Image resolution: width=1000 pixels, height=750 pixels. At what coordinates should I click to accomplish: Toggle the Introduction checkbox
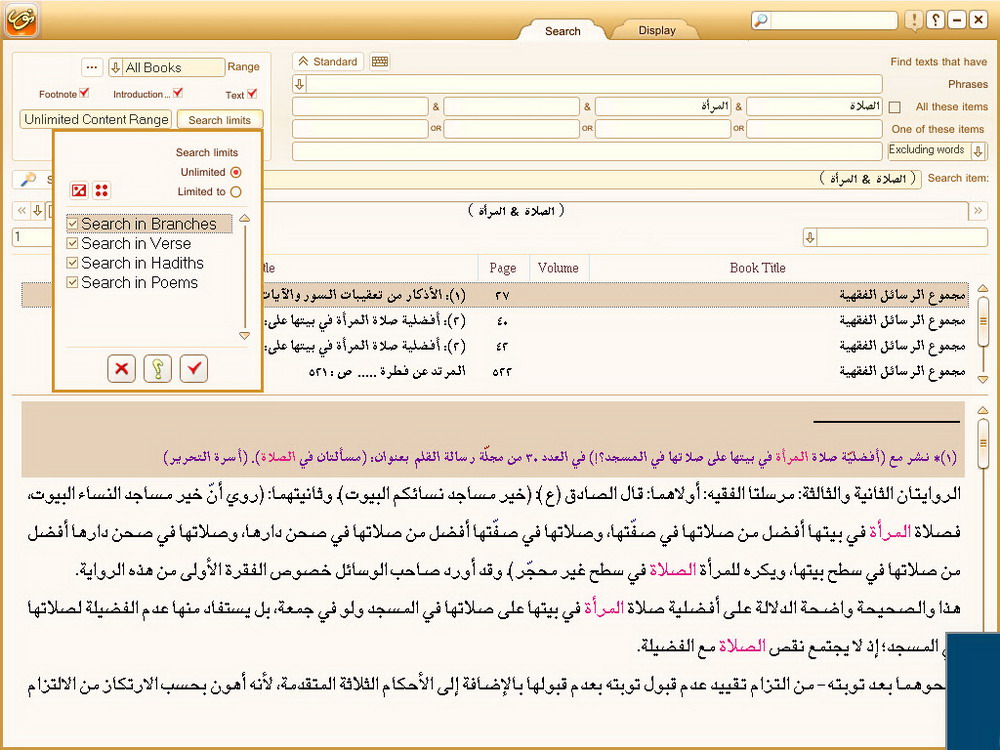(178, 93)
